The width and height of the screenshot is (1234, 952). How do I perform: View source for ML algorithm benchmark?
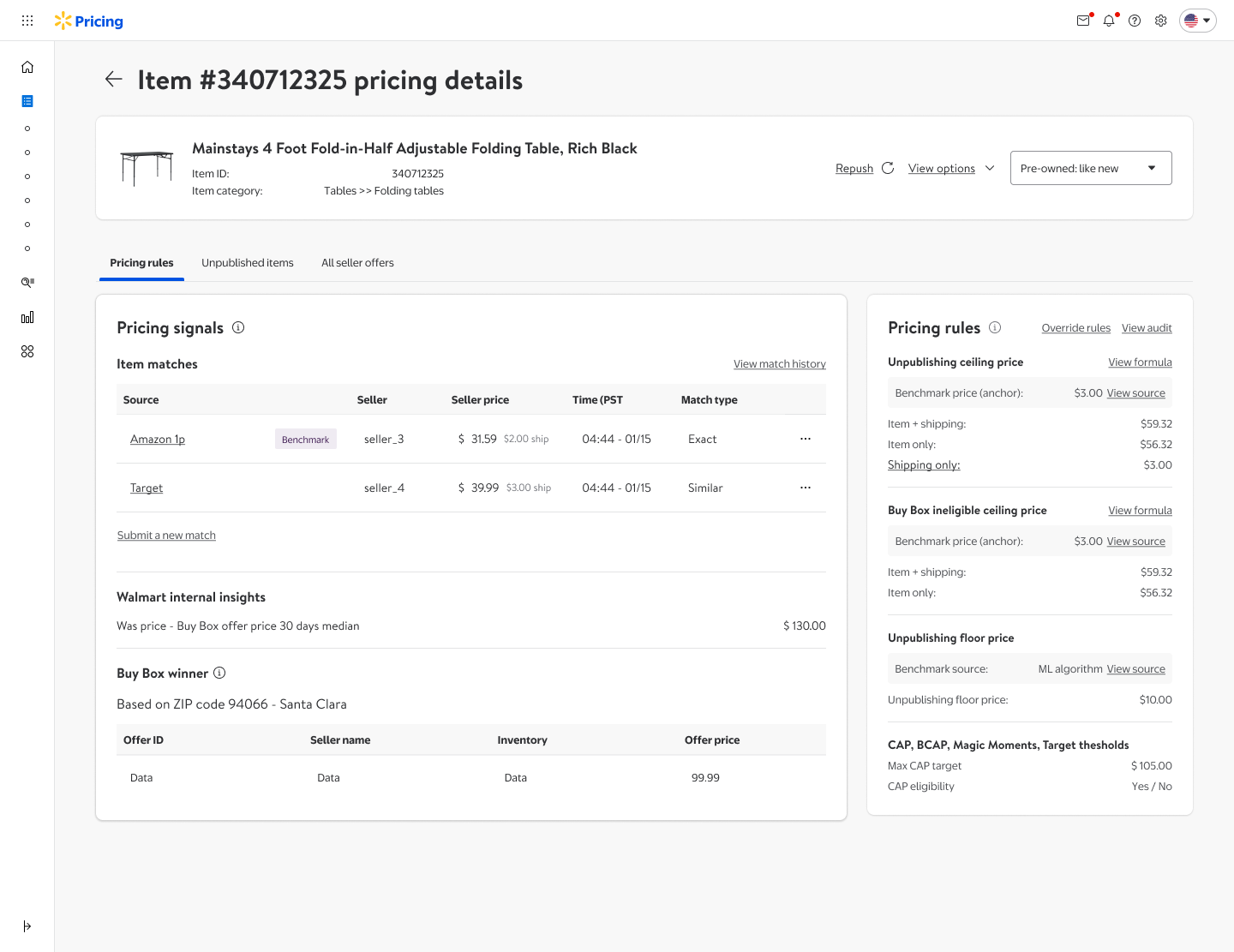click(x=1136, y=669)
